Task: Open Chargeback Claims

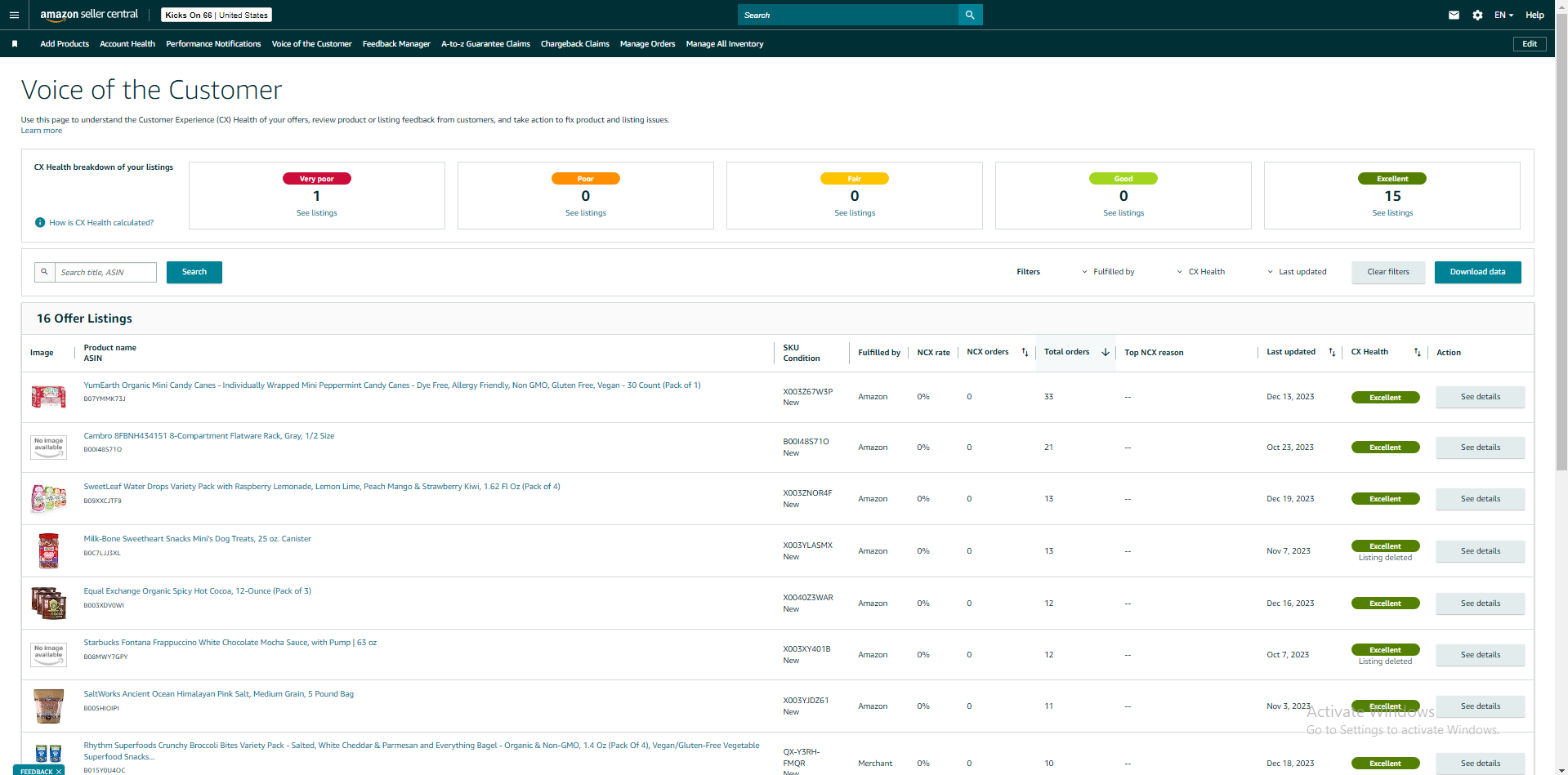Action: point(575,44)
